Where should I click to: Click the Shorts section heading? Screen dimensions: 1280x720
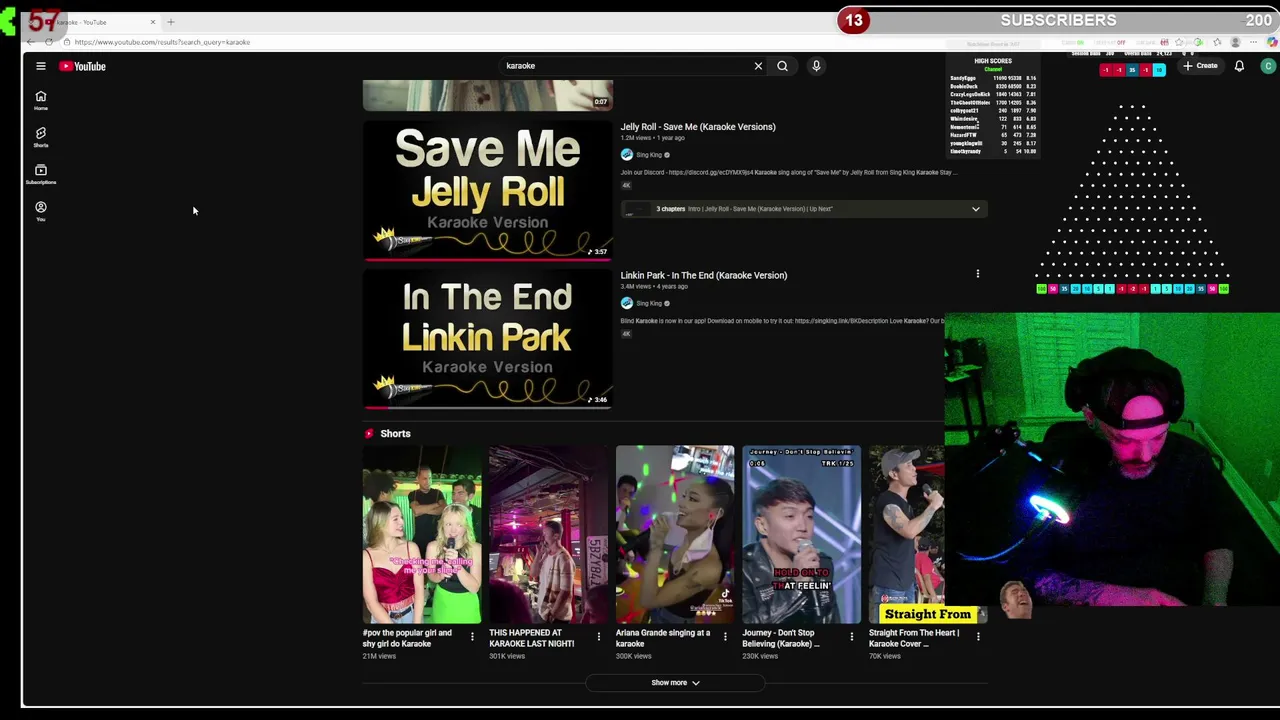[395, 434]
